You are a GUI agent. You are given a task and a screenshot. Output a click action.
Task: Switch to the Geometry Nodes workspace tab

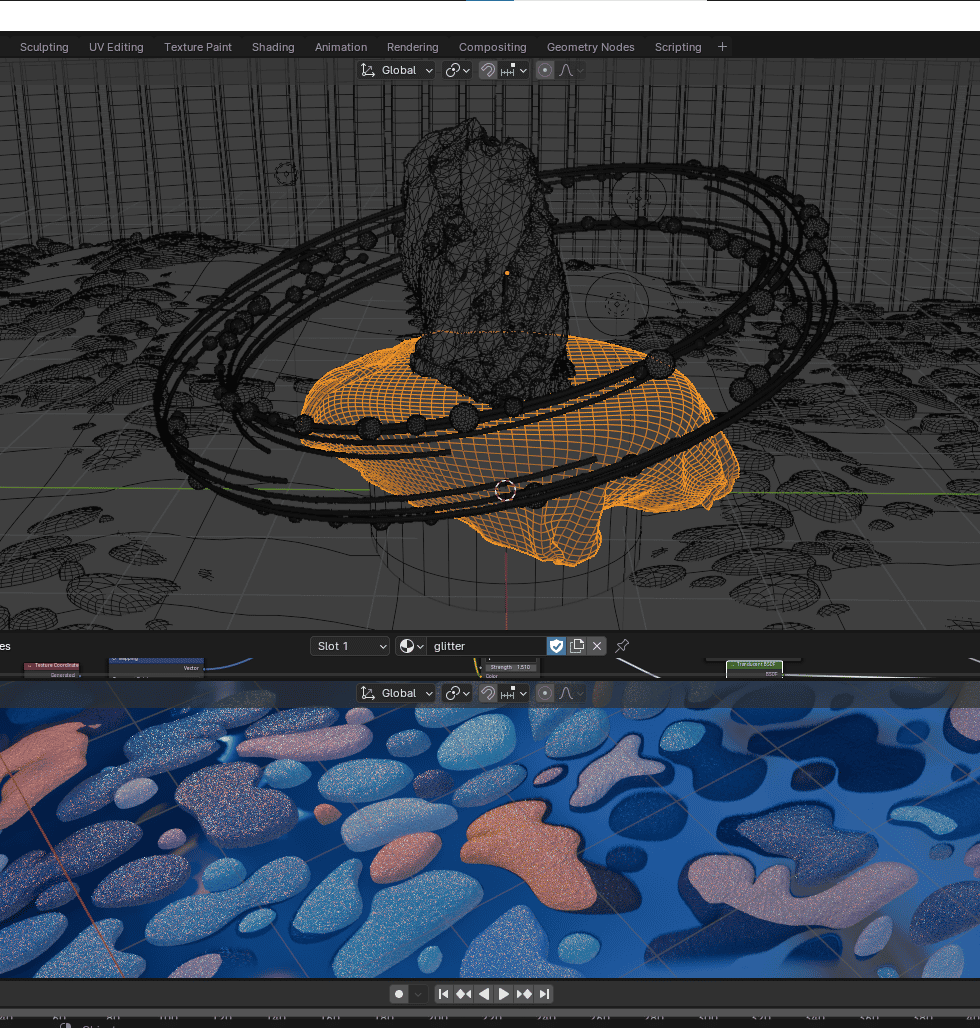(590, 47)
